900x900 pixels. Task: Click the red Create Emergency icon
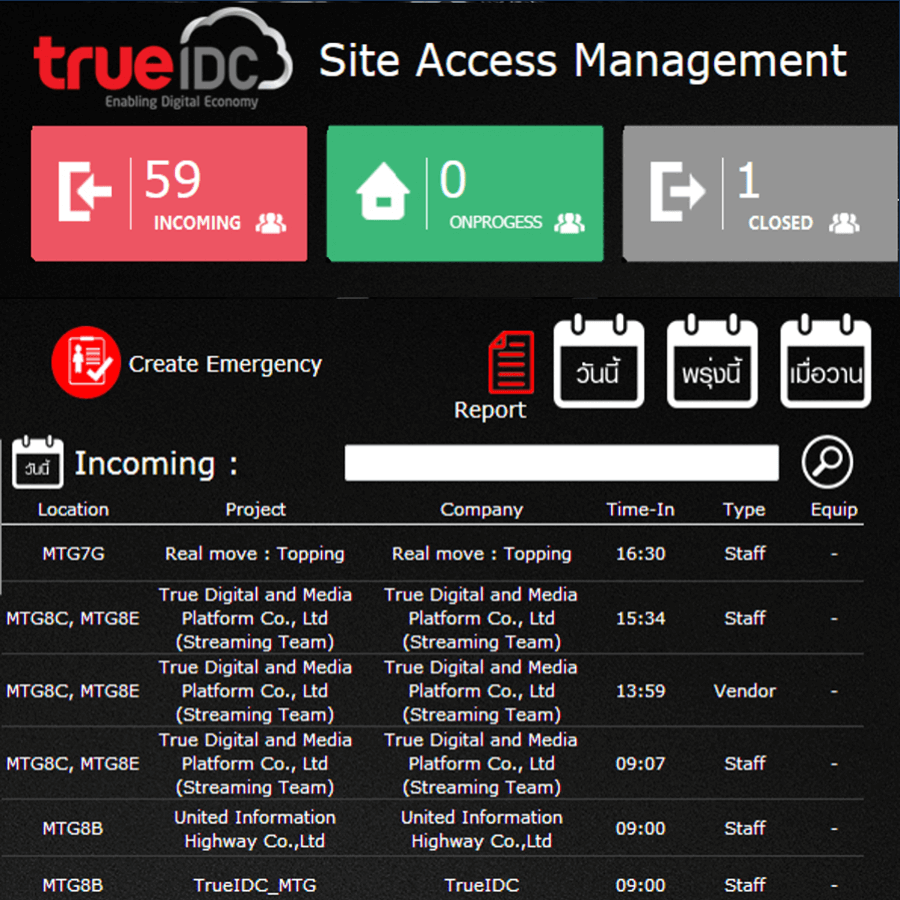pos(86,362)
